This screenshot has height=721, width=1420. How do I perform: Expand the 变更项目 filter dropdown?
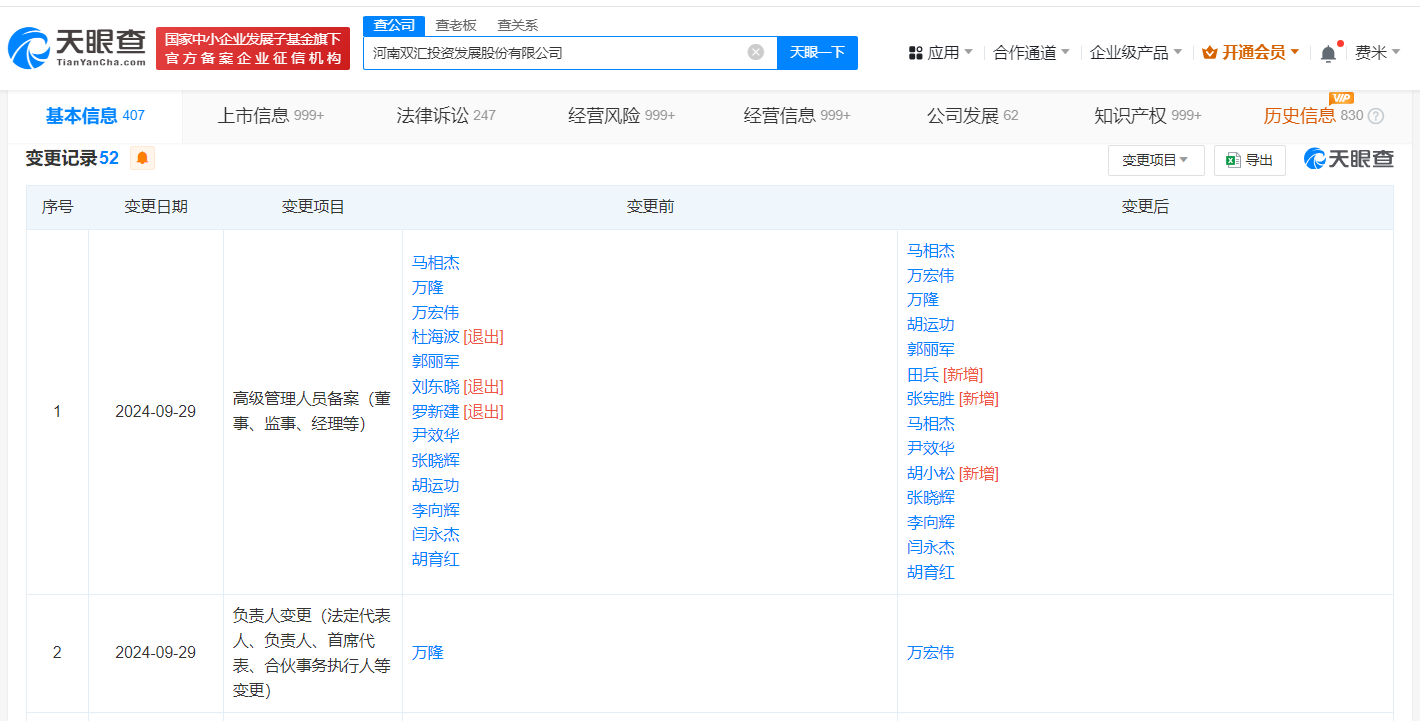(1156, 160)
